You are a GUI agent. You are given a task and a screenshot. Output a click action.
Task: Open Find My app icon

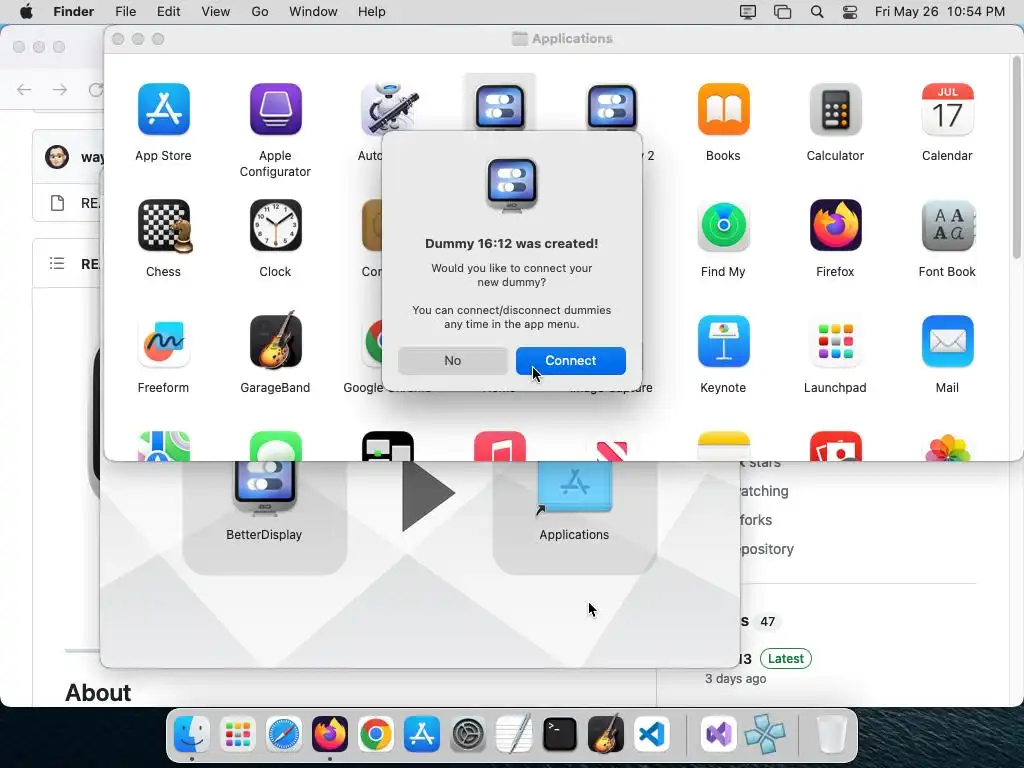point(723,225)
